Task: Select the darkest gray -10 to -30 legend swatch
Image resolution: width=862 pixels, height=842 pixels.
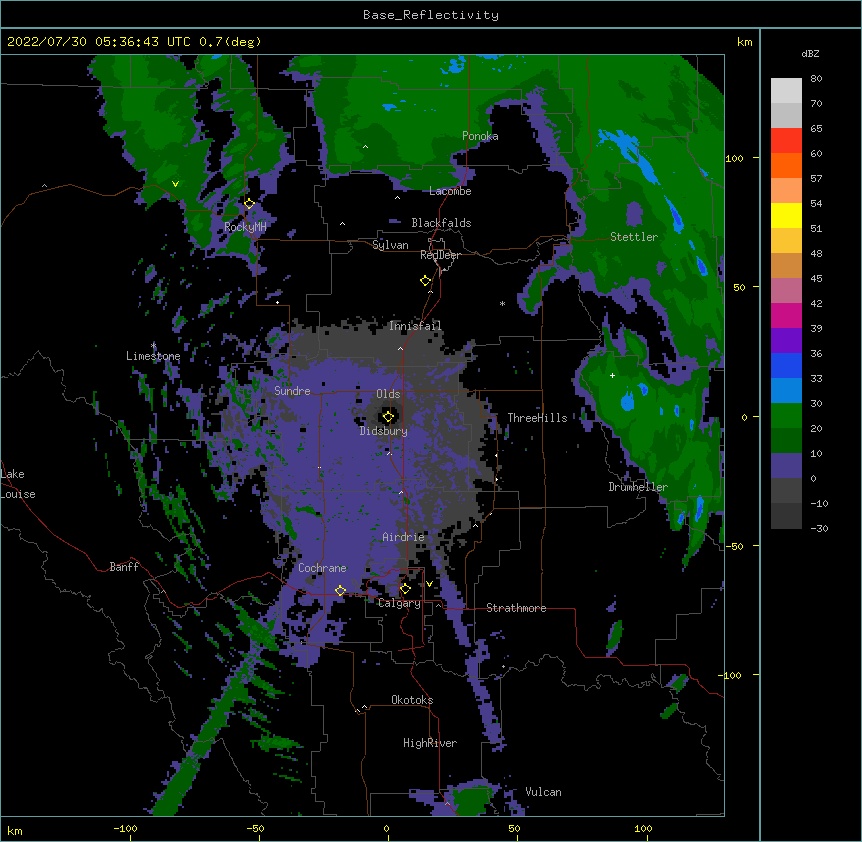Action: pyautogui.click(x=786, y=516)
